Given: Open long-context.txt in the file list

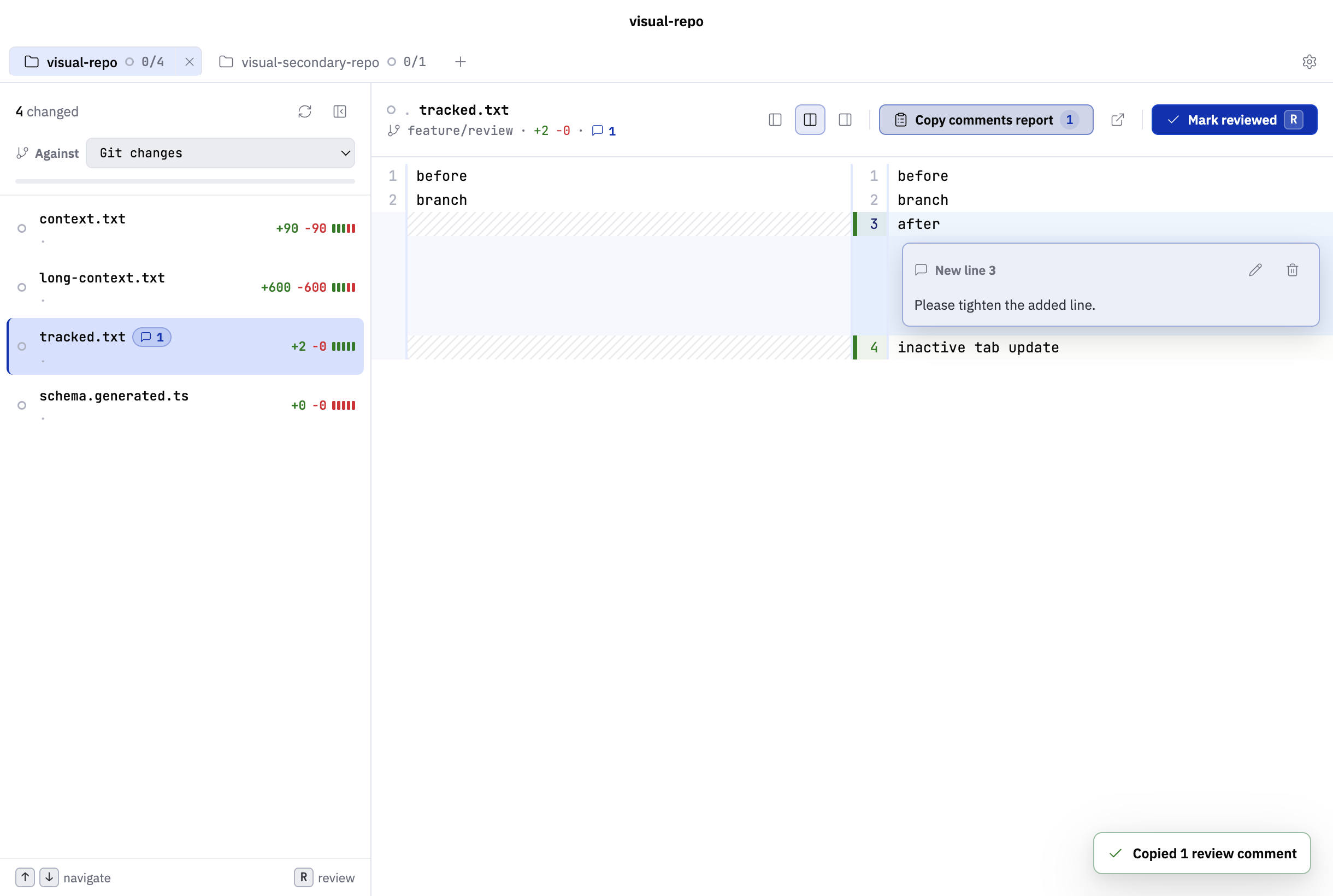Looking at the screenshot, I should [185, 287].
